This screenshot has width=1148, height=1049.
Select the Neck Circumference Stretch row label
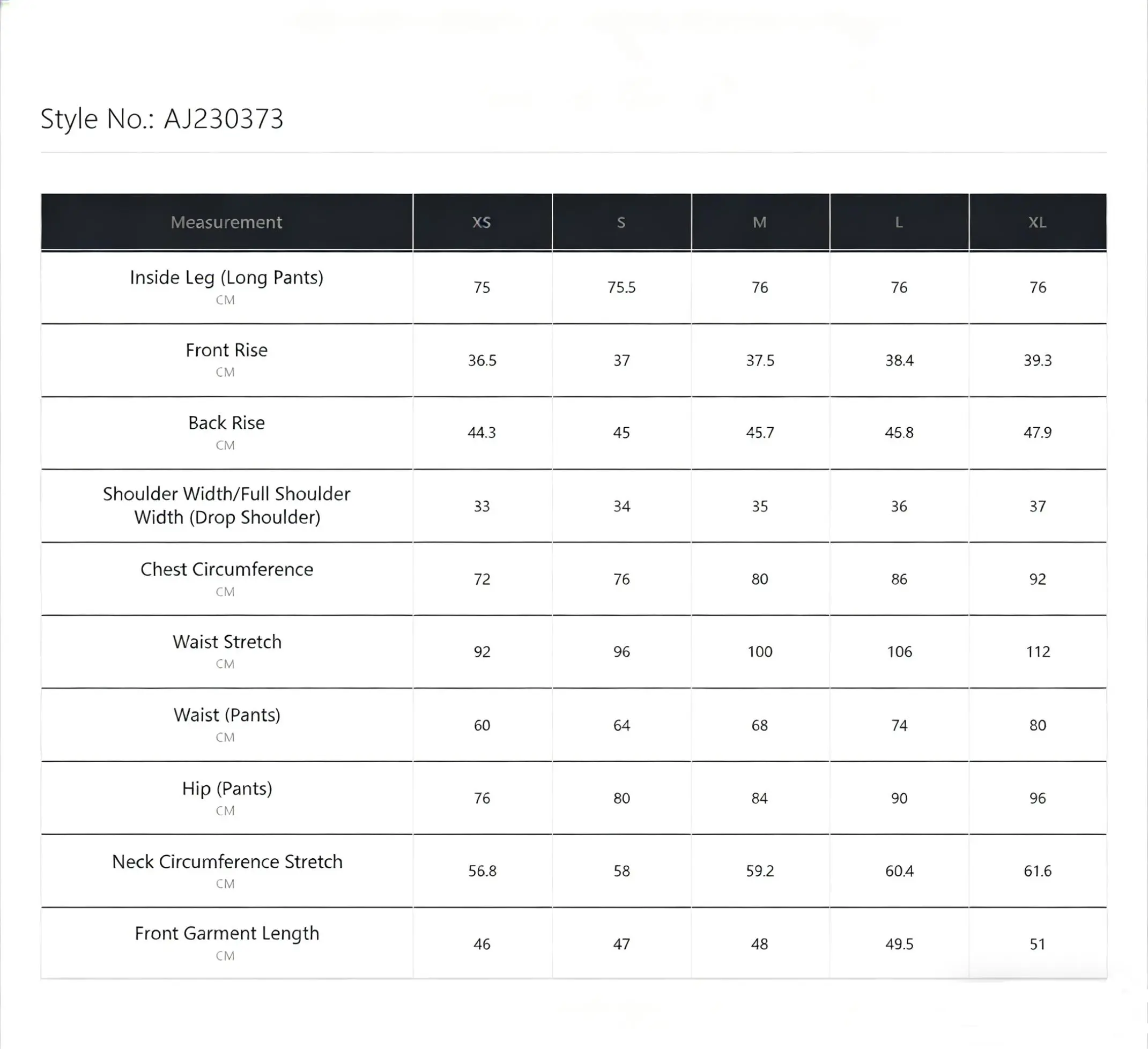tap(227, 862)
